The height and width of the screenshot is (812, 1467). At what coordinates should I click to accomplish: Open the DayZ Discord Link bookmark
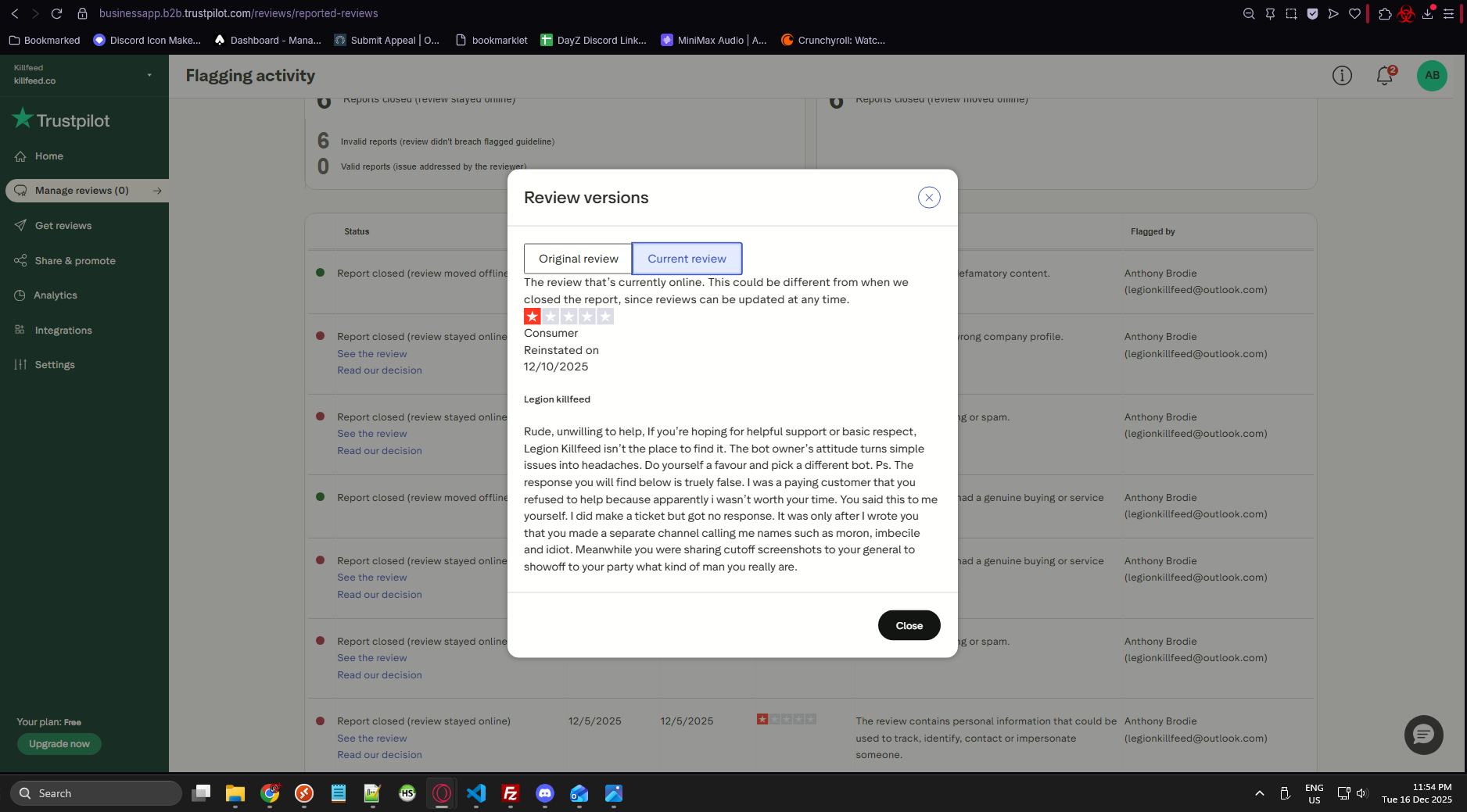pyautogui.click(x=594, y=41)
